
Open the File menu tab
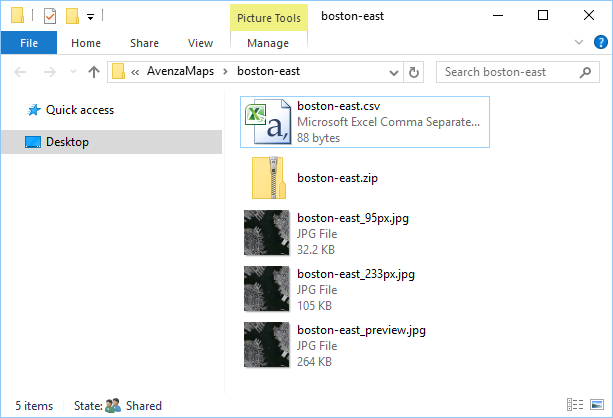29,43
